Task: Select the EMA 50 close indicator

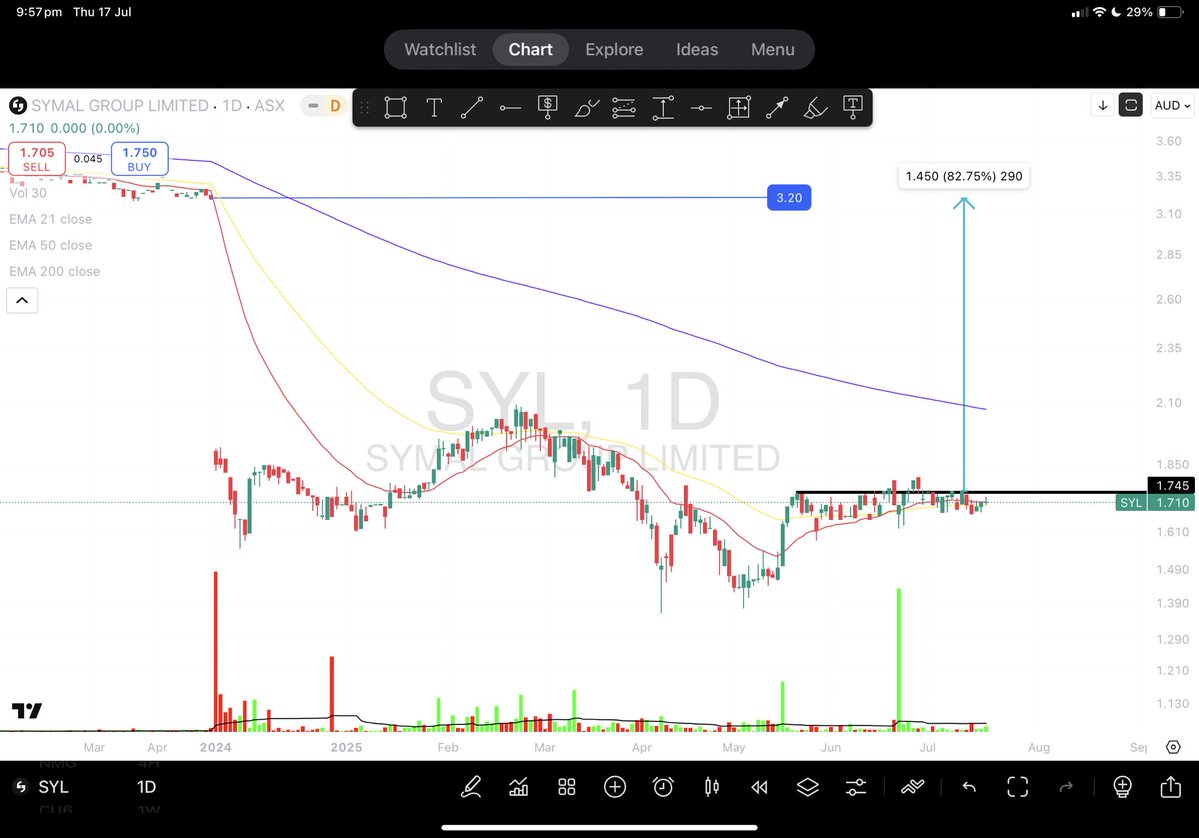Action: [50, 245]
